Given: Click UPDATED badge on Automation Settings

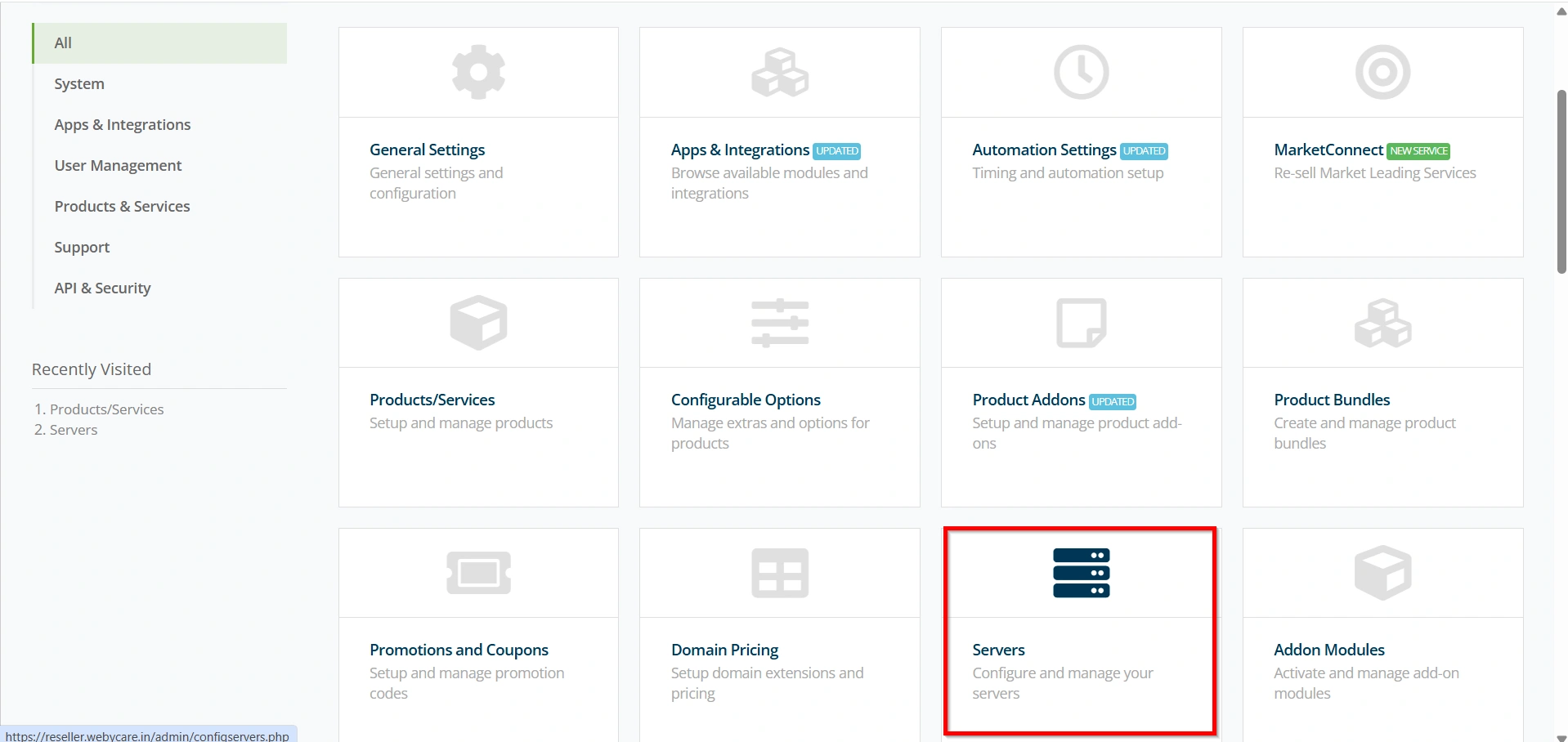Looking at the screenshot, I should pos(1144,151).
